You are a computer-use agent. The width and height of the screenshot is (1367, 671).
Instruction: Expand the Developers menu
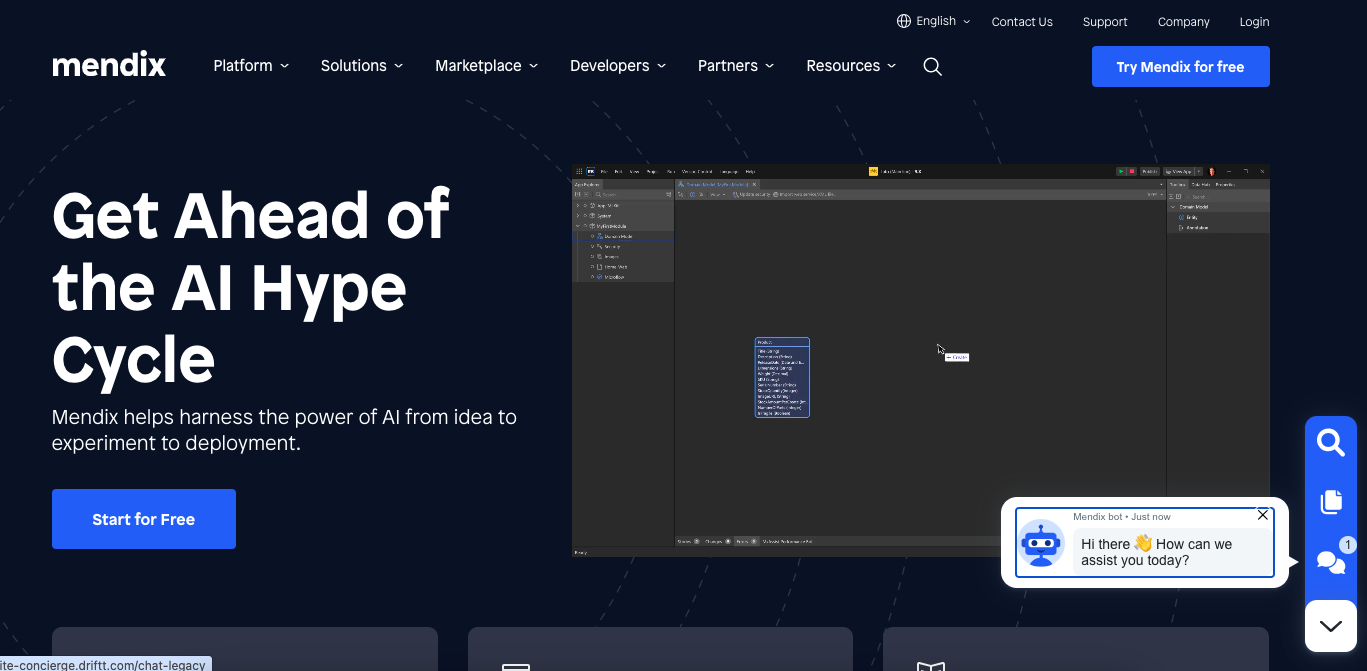tap(618, 66)
